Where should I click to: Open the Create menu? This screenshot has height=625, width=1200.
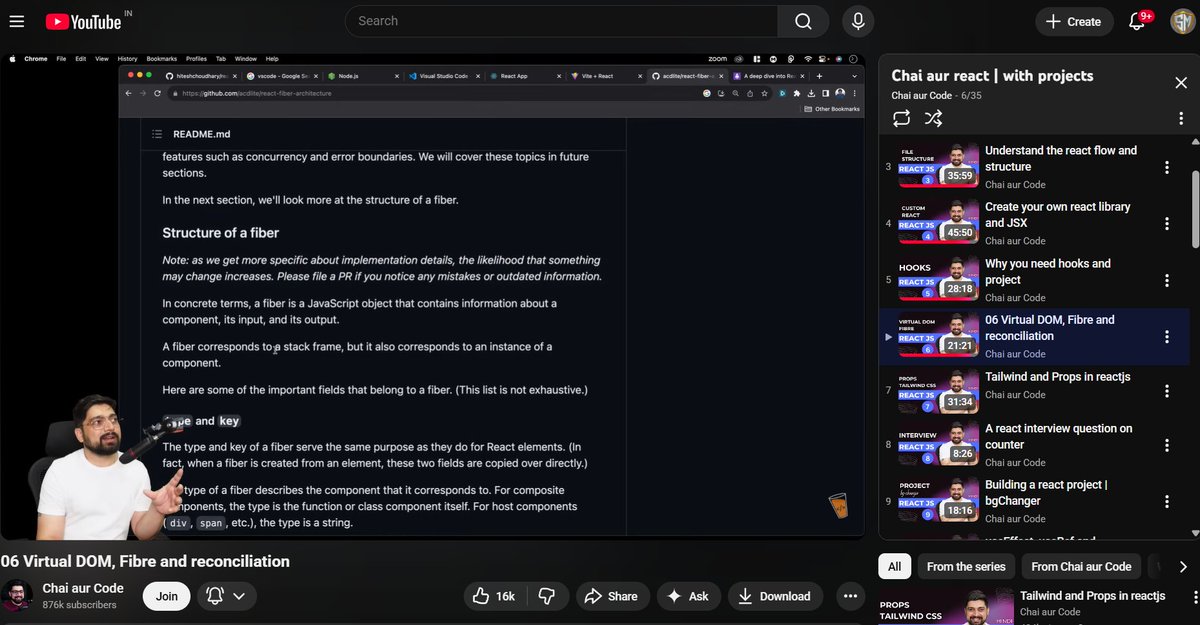tap(1073, 21)
